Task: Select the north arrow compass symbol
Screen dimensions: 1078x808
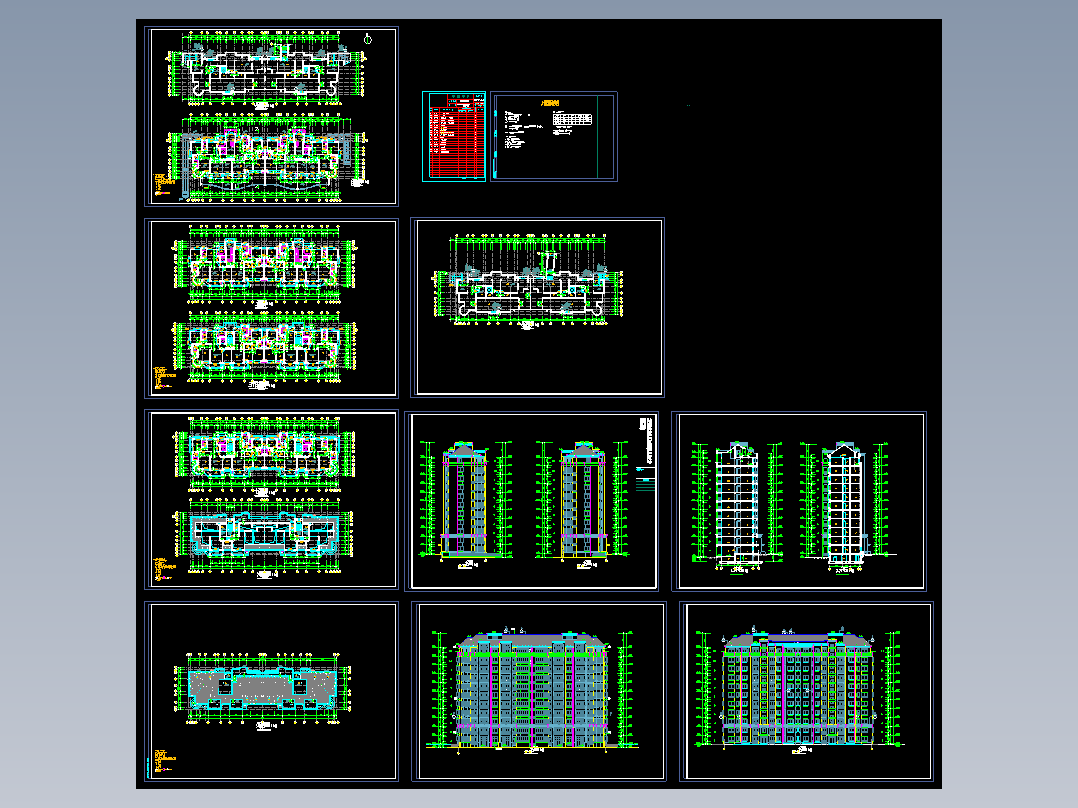Action: (x=368, y=40)
